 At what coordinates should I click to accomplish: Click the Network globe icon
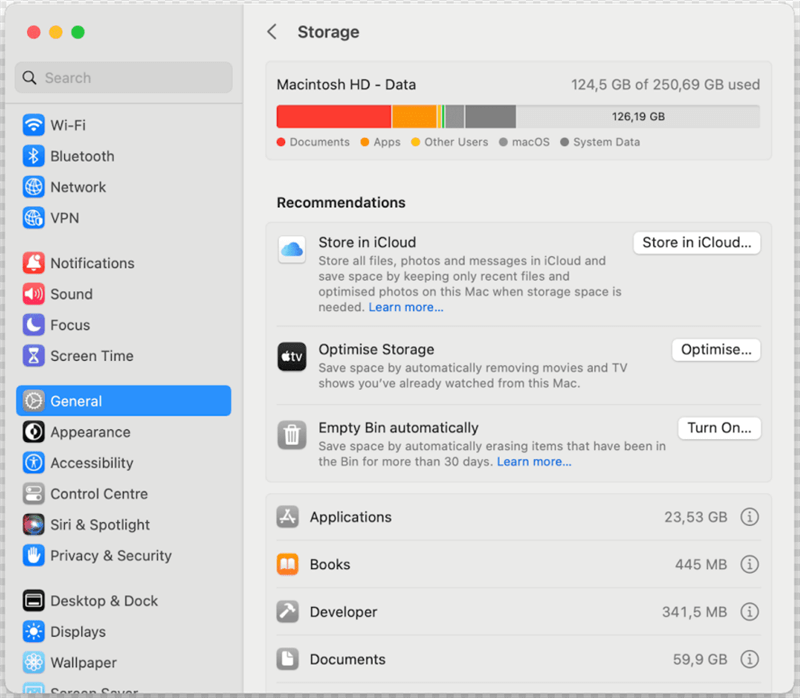(x=34, y=187)
